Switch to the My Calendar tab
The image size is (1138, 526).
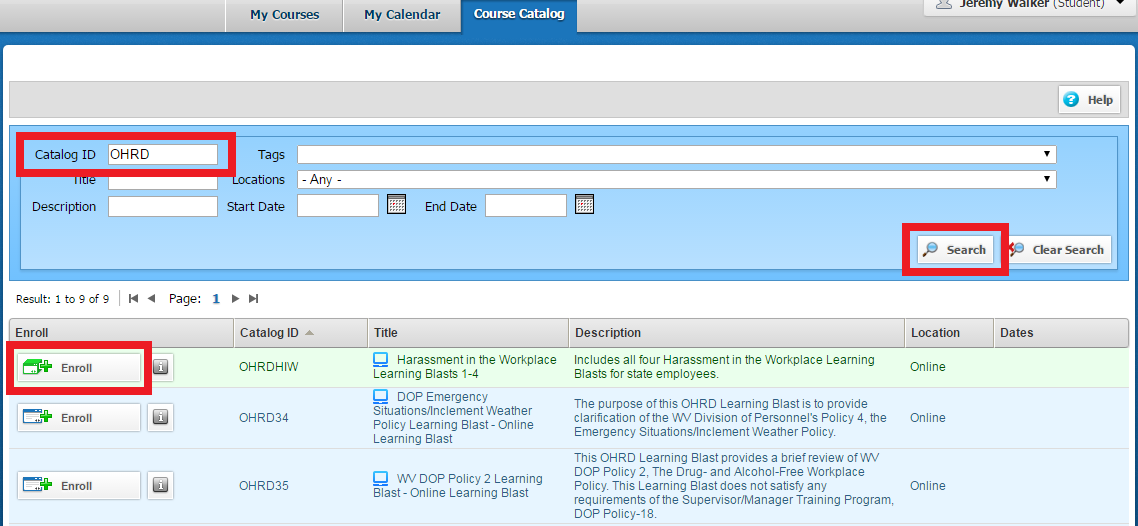(402, 15)
